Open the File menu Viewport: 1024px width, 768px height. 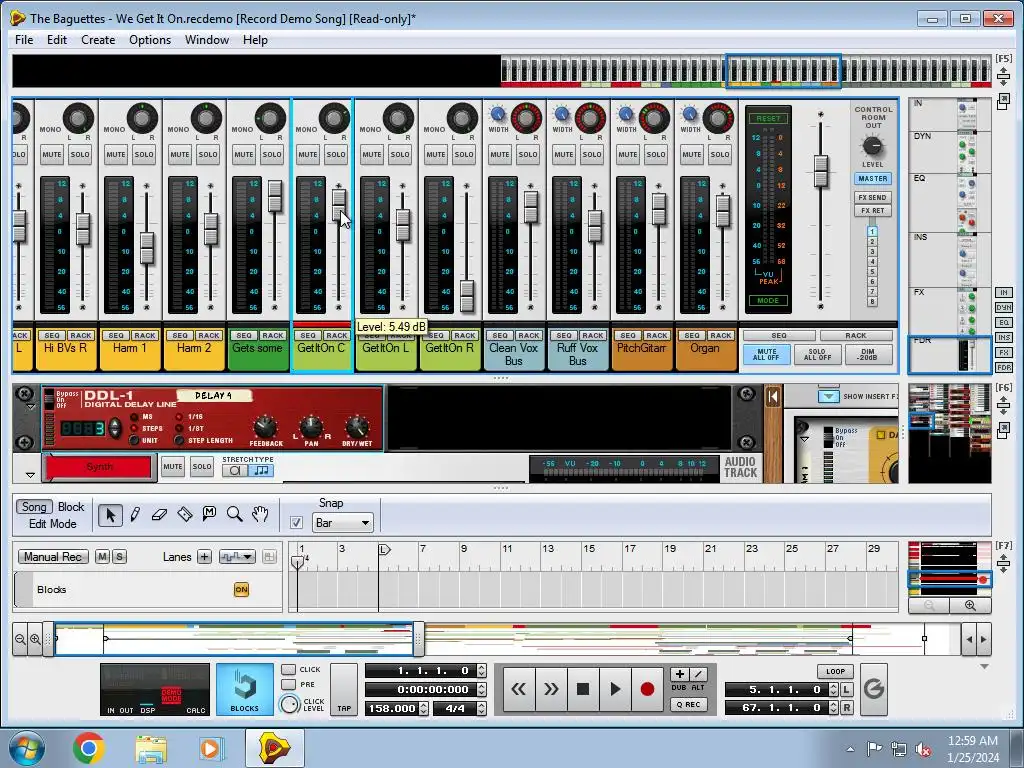24,40
